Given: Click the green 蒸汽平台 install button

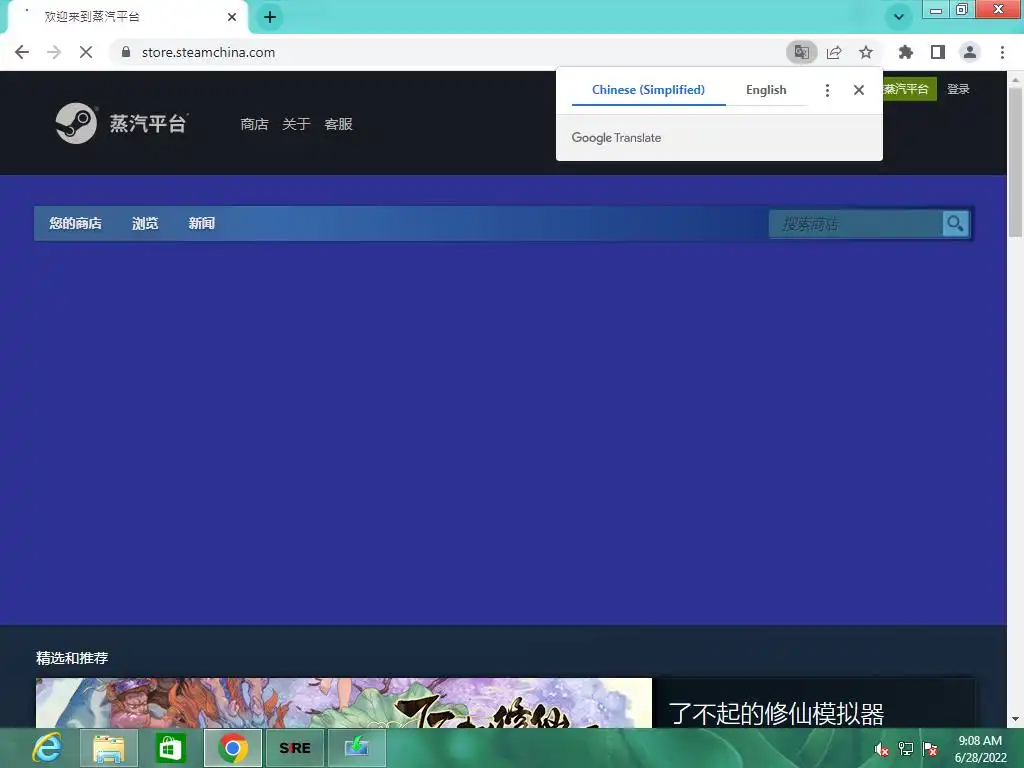Looking at the screenshot, I should pyautogui.click(x=909, y=89).
